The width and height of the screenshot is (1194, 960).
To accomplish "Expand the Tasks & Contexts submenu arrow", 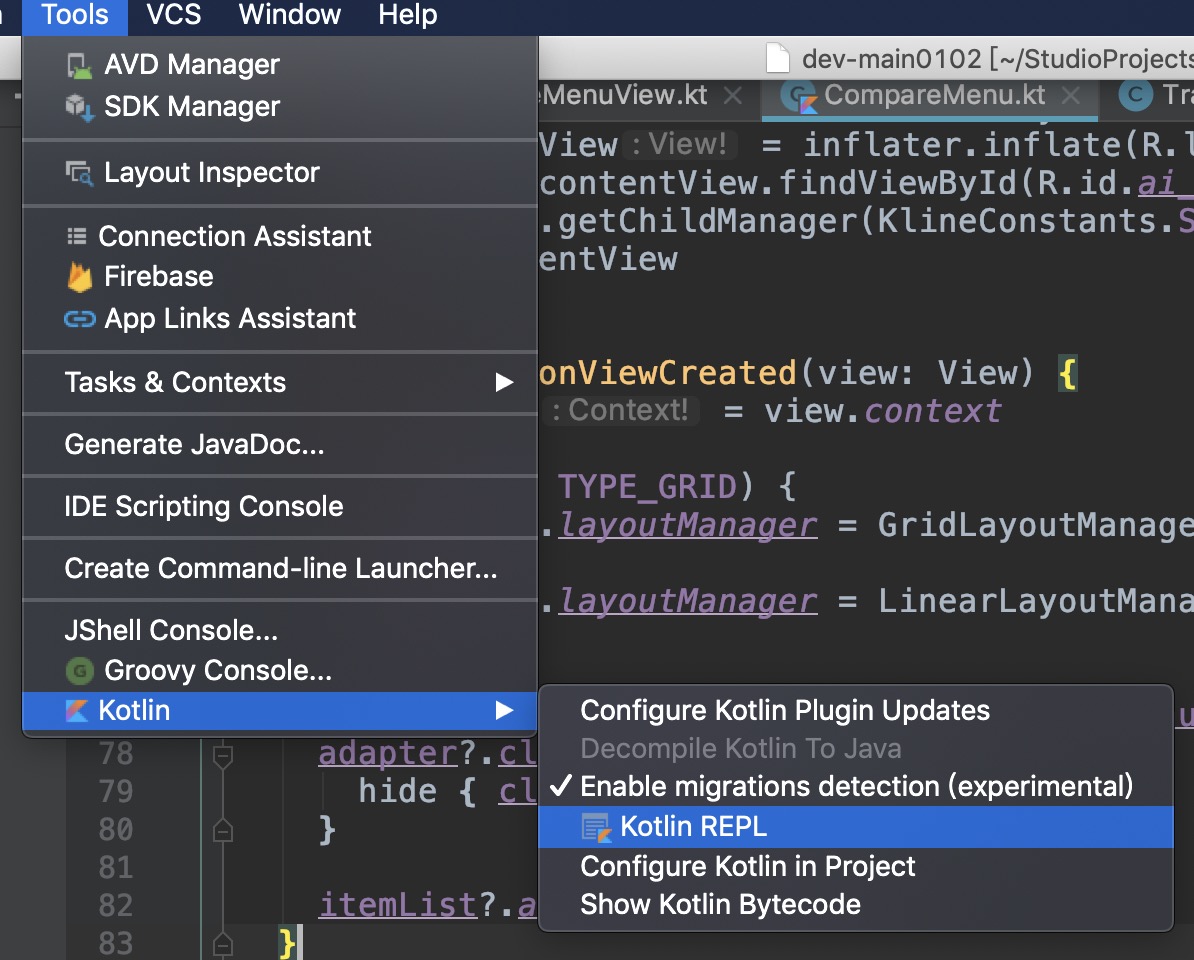I will (504, 382).
